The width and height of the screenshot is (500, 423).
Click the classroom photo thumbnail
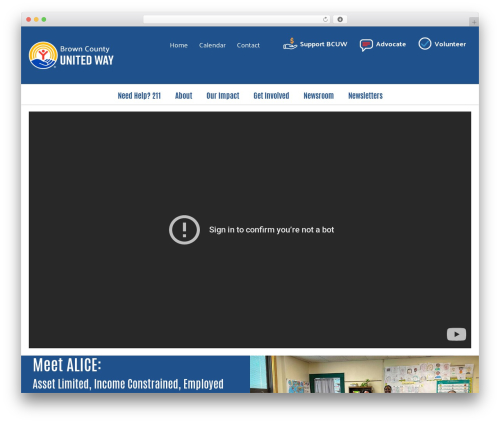click(x=364, y=374)
